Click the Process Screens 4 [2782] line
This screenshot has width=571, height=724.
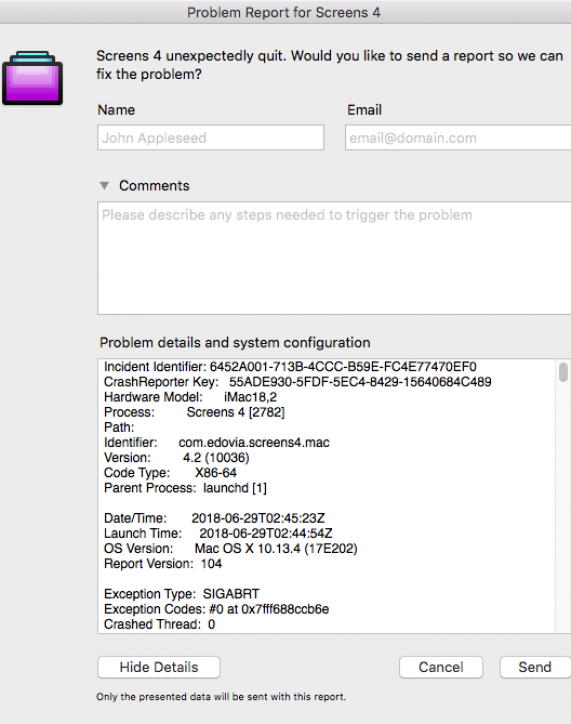[x=194, y=412]
